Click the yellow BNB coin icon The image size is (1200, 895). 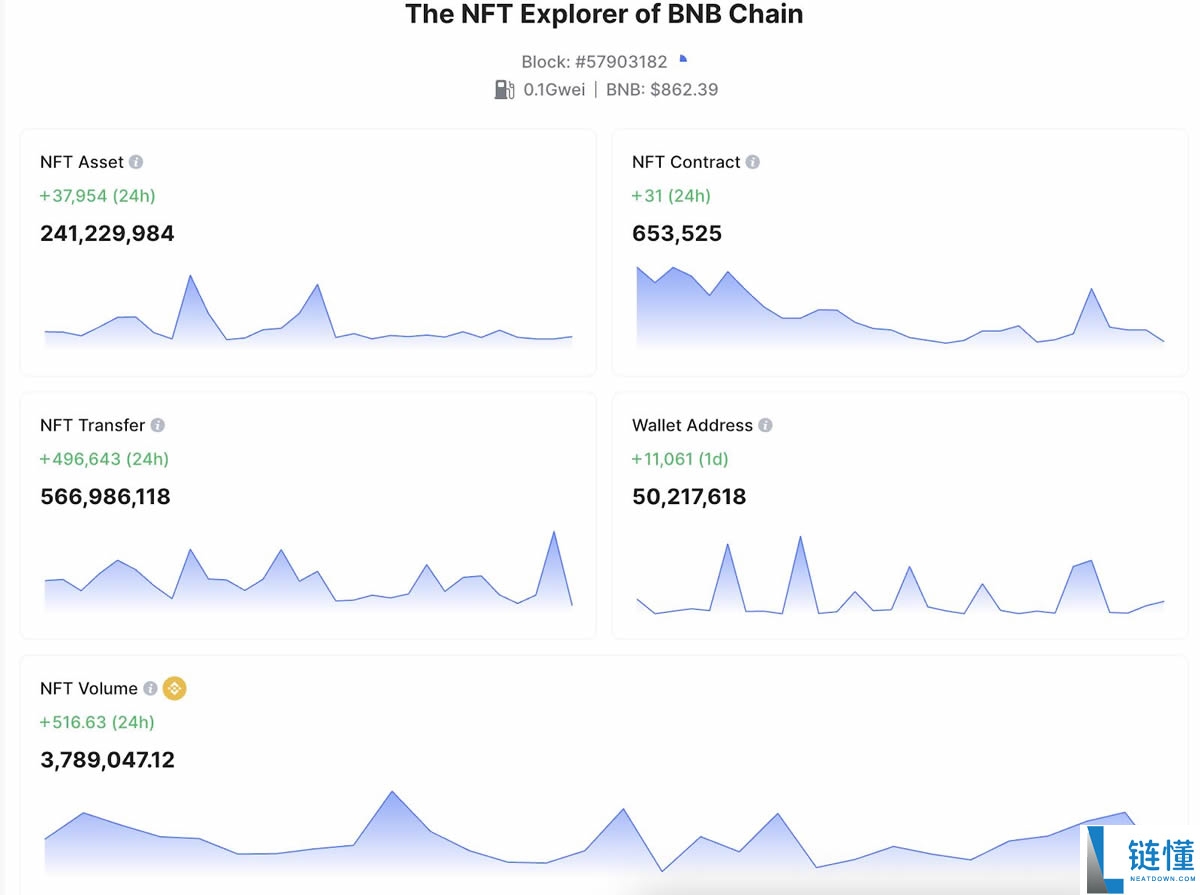pyautogui.click(x=172, y=688)
